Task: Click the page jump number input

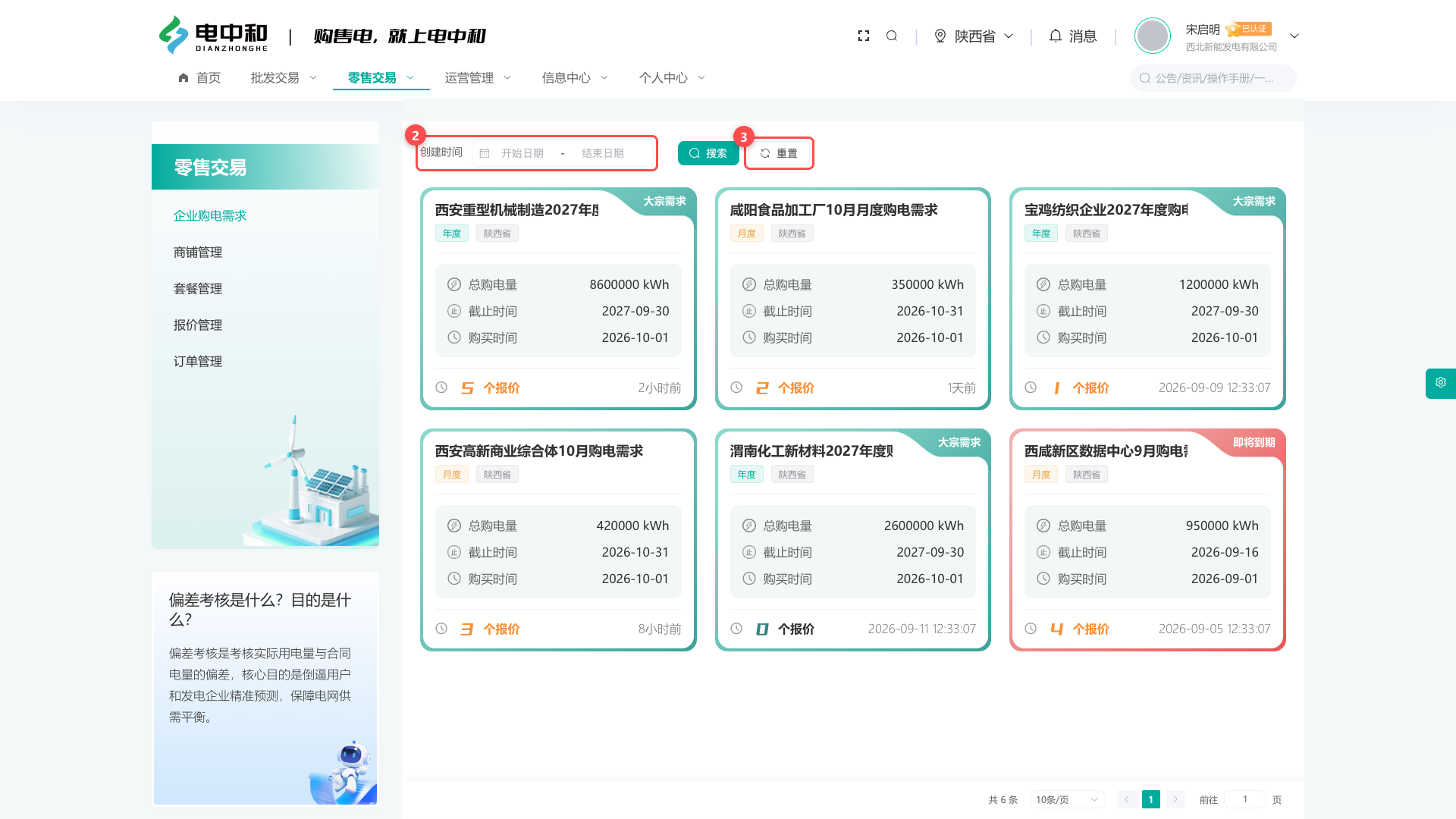Action: tap(1244, 799)
